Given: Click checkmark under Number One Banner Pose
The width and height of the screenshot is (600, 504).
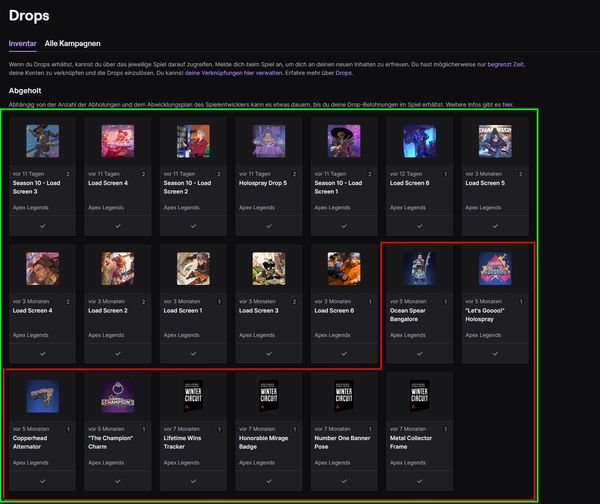Looking at the screenshot, I should coord(344,481).
